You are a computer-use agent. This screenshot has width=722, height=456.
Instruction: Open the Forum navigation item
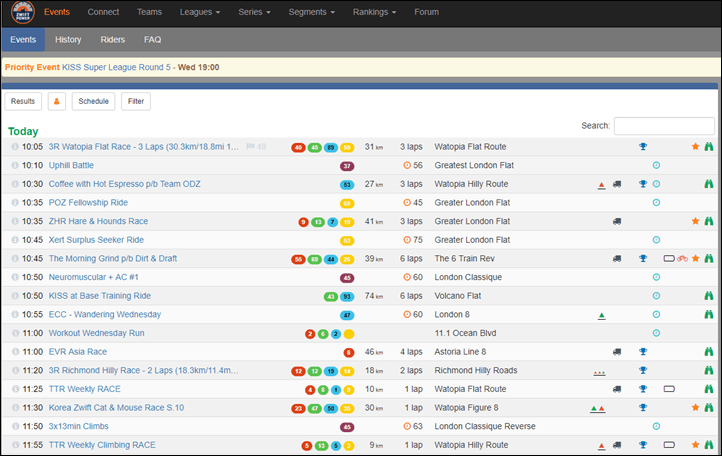(426, 12)
